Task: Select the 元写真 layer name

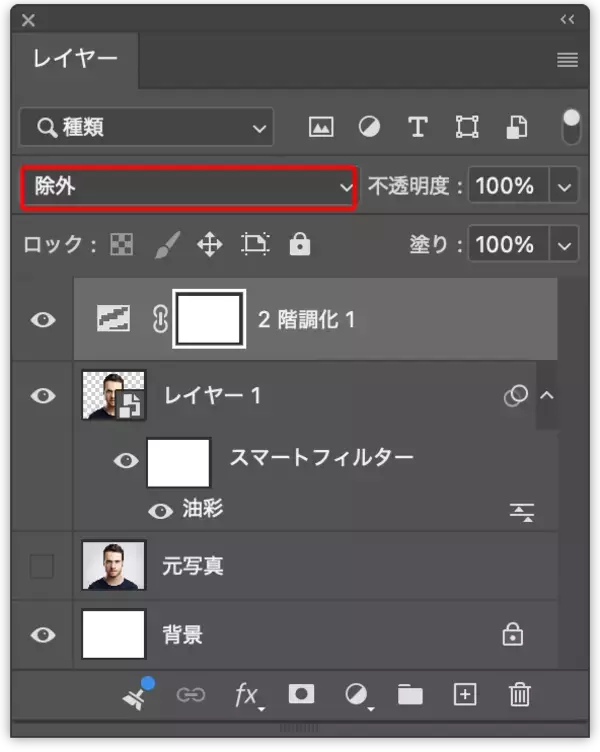Action: pos(193,566)
